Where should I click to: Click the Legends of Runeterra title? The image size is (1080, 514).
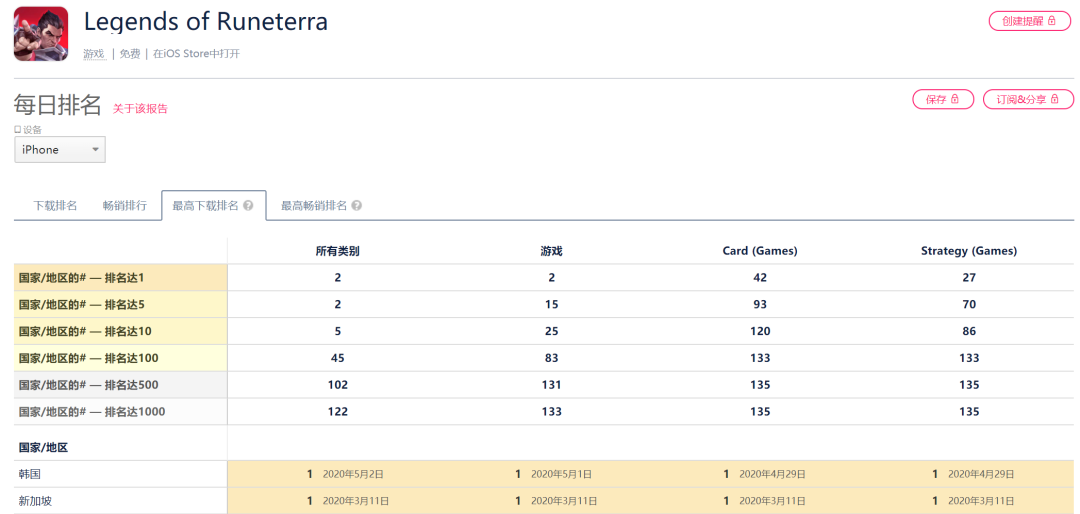(205, 22)
